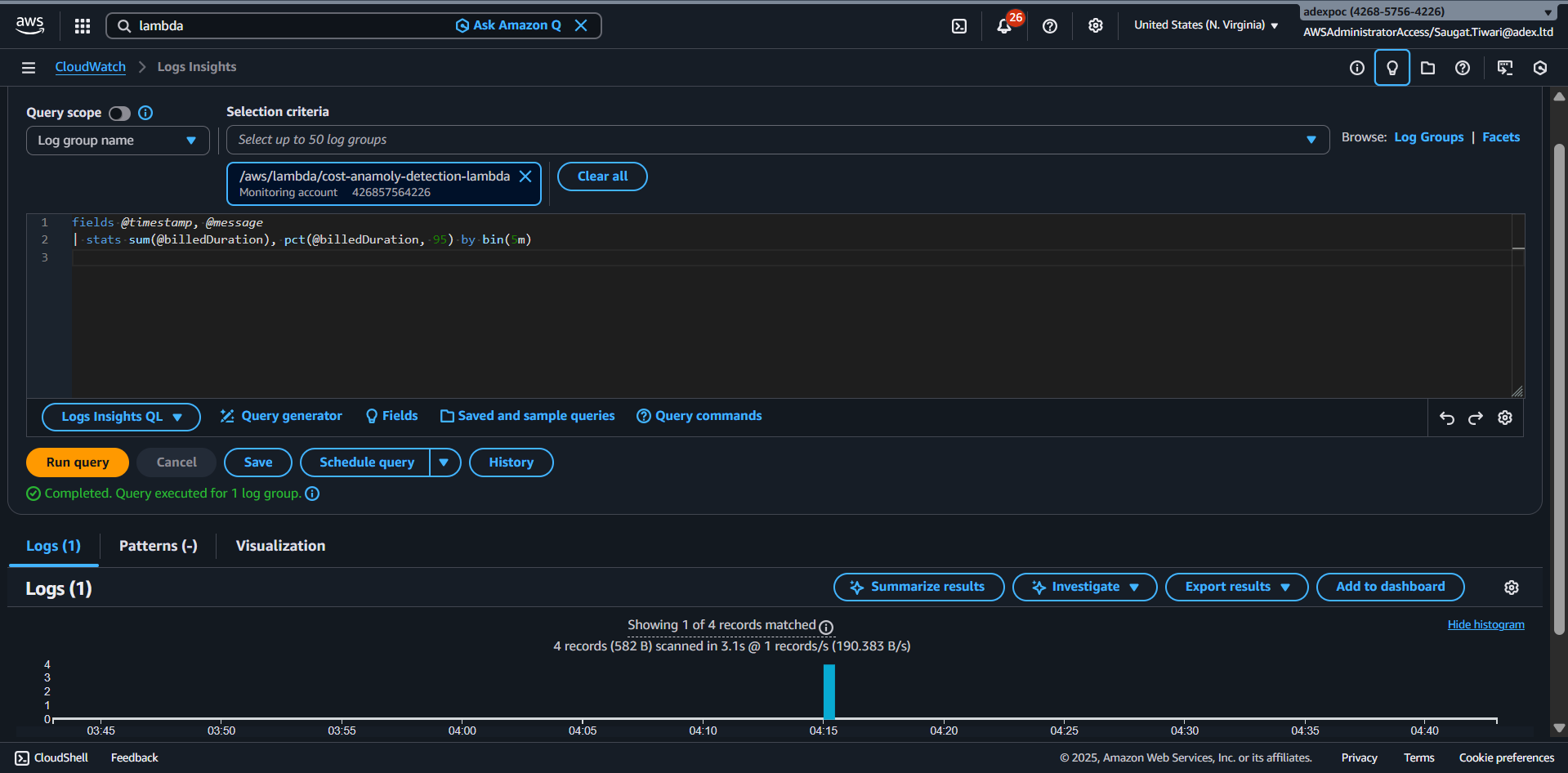Screen dimensions: 1568x773
Task: Remove the cost-anamoly-detection-lambda log group
Action: (525, 176)
